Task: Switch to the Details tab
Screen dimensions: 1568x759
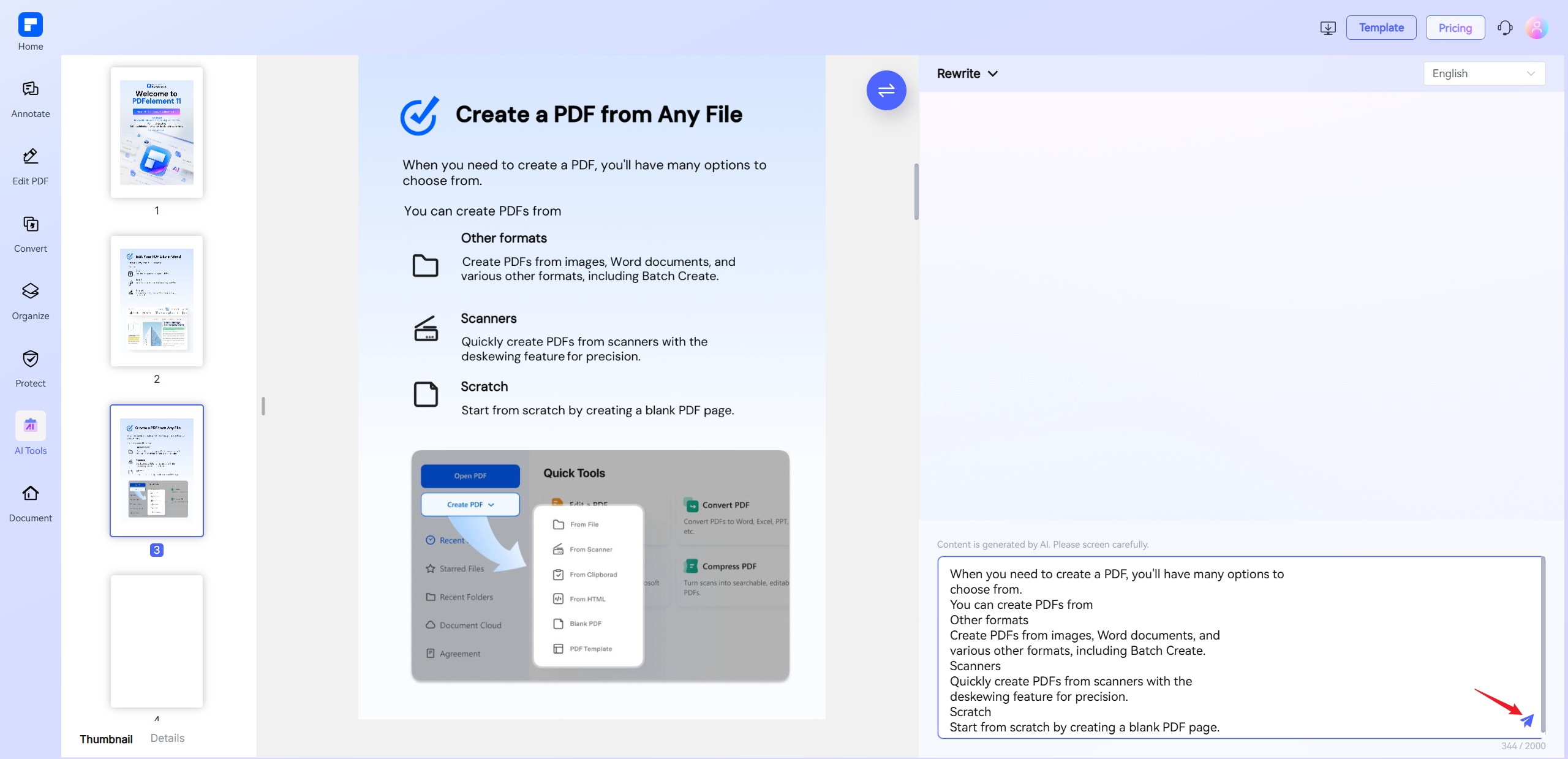Action: [x=167, y=738]
